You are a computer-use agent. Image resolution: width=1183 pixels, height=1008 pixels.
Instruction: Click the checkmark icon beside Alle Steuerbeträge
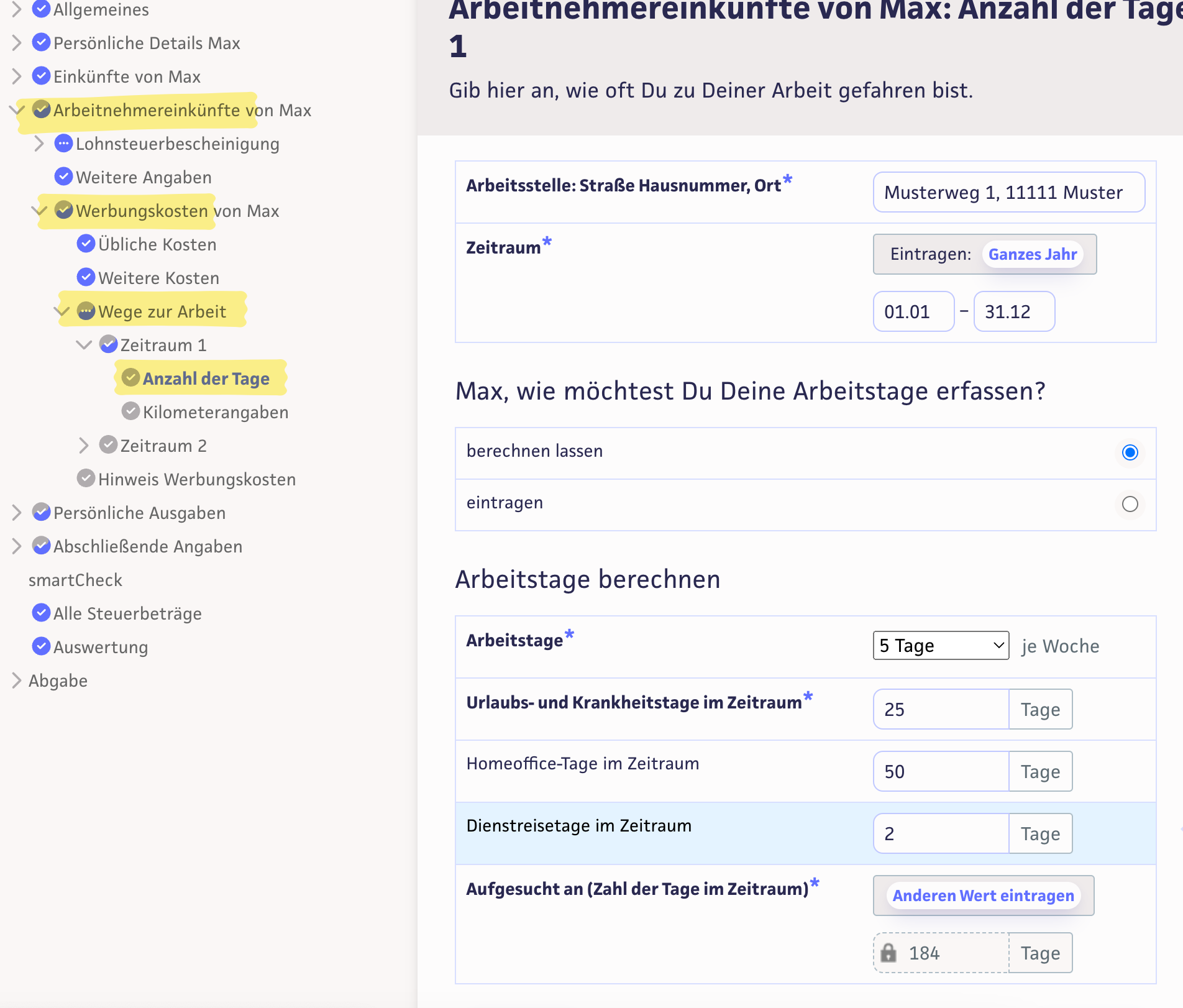coord(41,613)
